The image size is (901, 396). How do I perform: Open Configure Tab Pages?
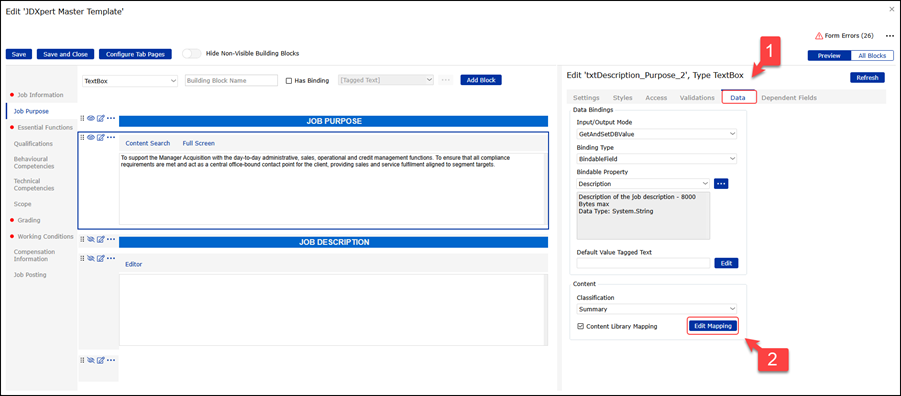135,54
